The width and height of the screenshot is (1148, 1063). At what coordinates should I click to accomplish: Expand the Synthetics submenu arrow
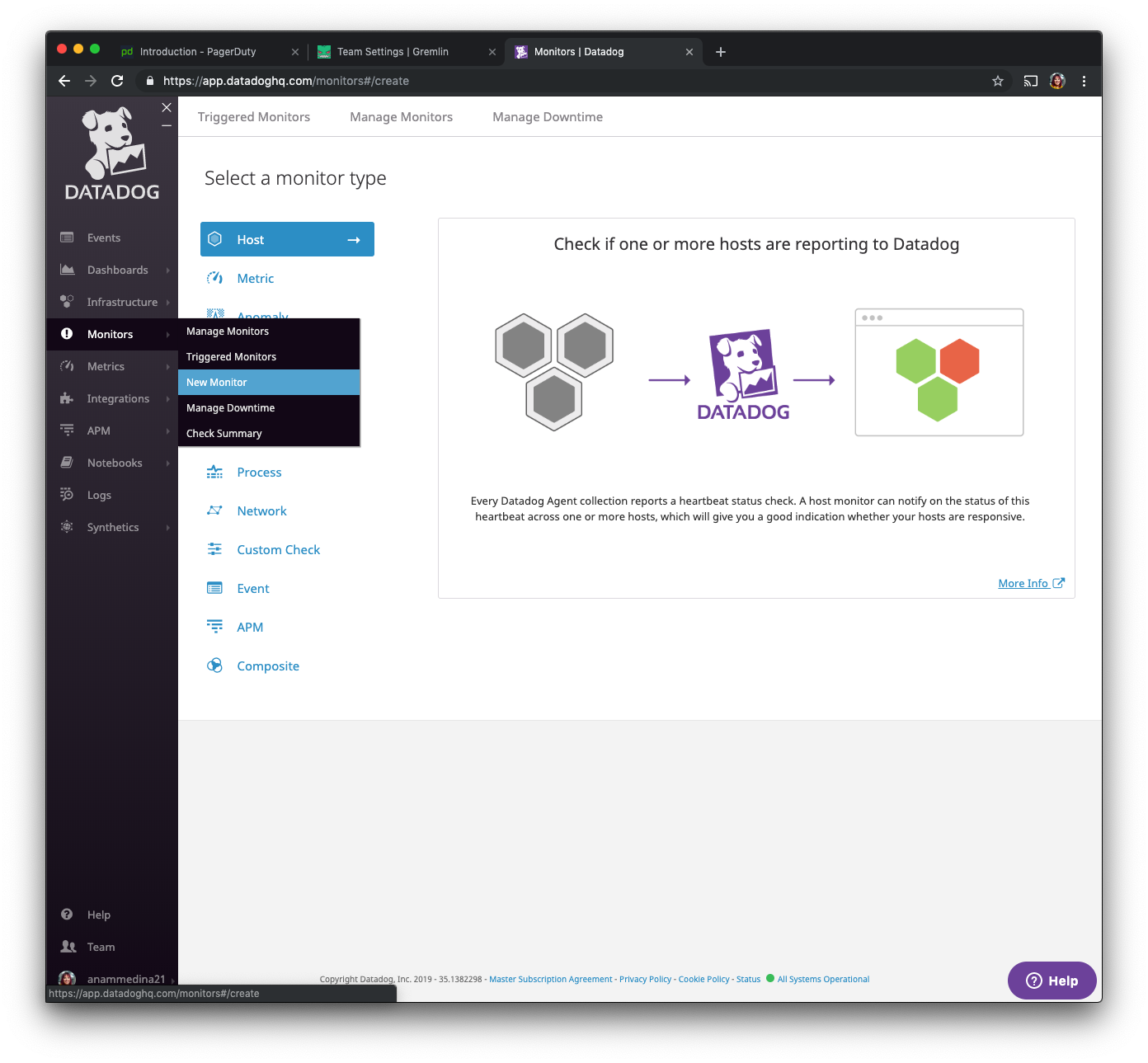click(167, 527)
